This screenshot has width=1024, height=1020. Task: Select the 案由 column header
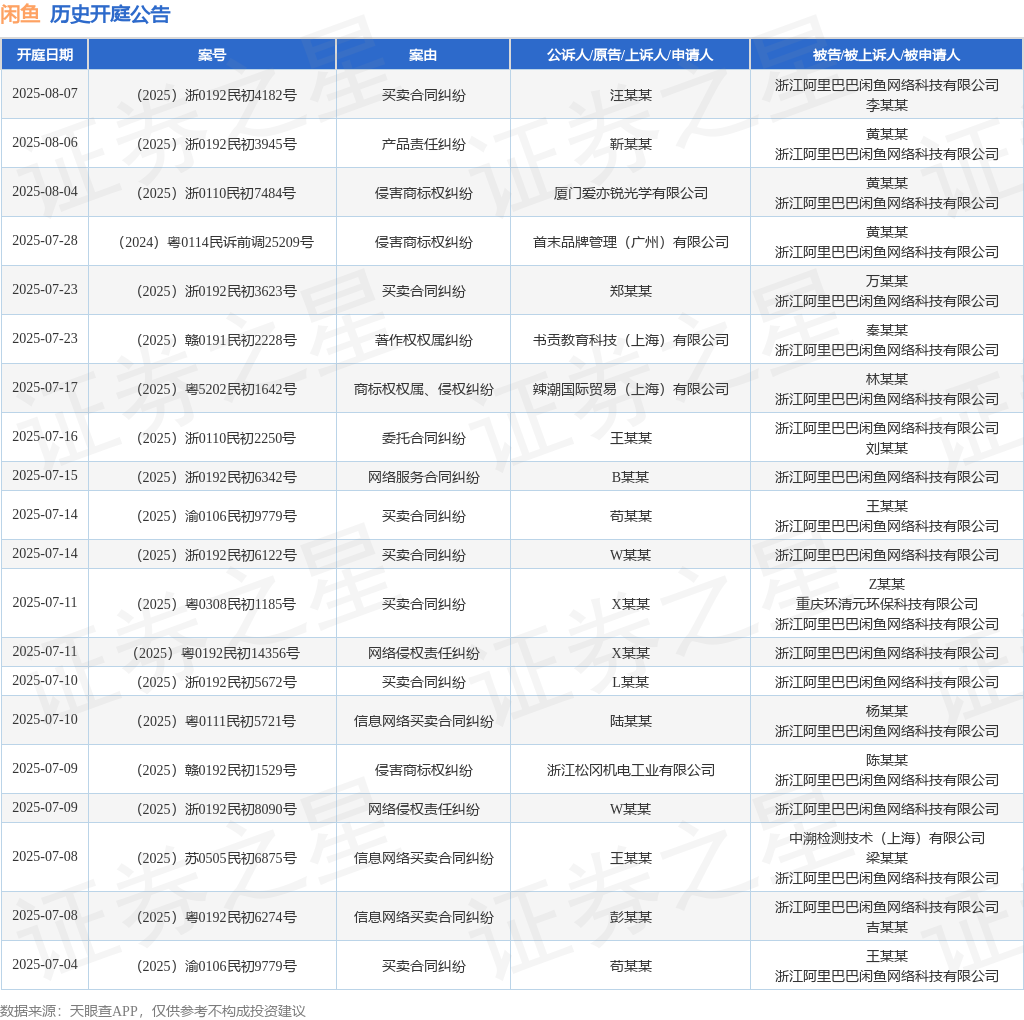click(x=423, y=55)
